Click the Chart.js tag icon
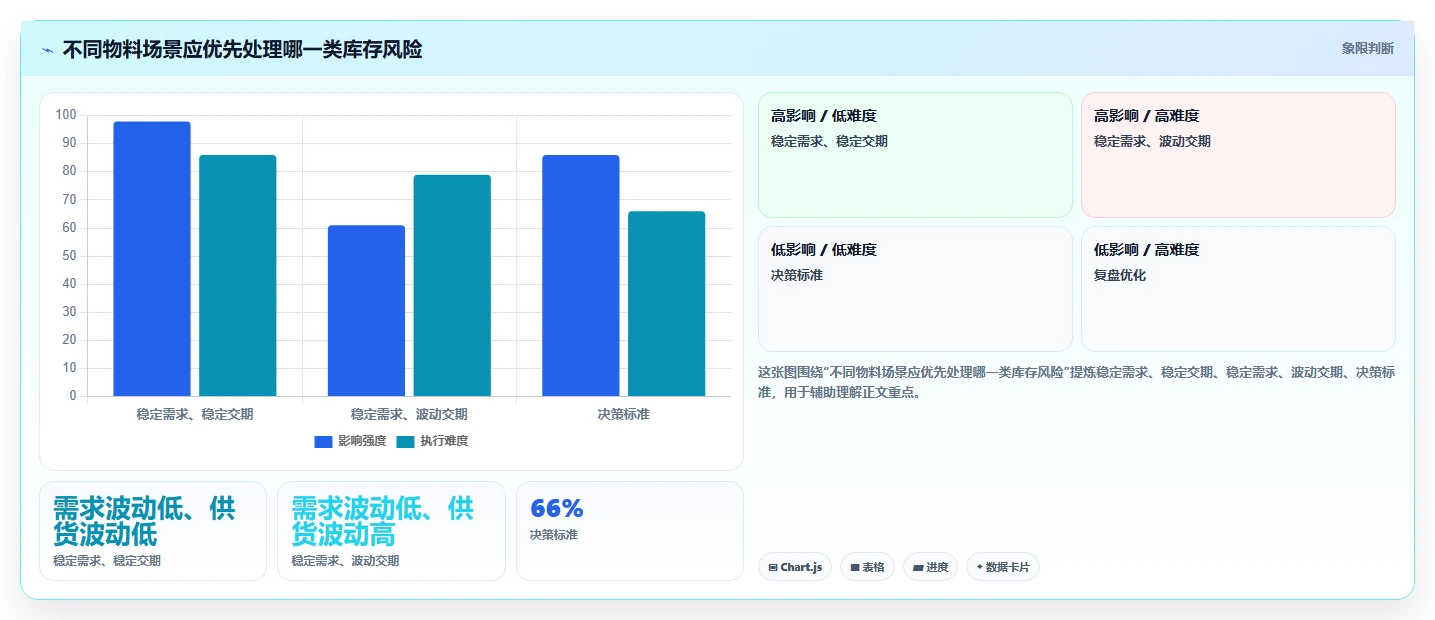The width and height of the screenshot is (1435, 620). (x=773, y=568)
